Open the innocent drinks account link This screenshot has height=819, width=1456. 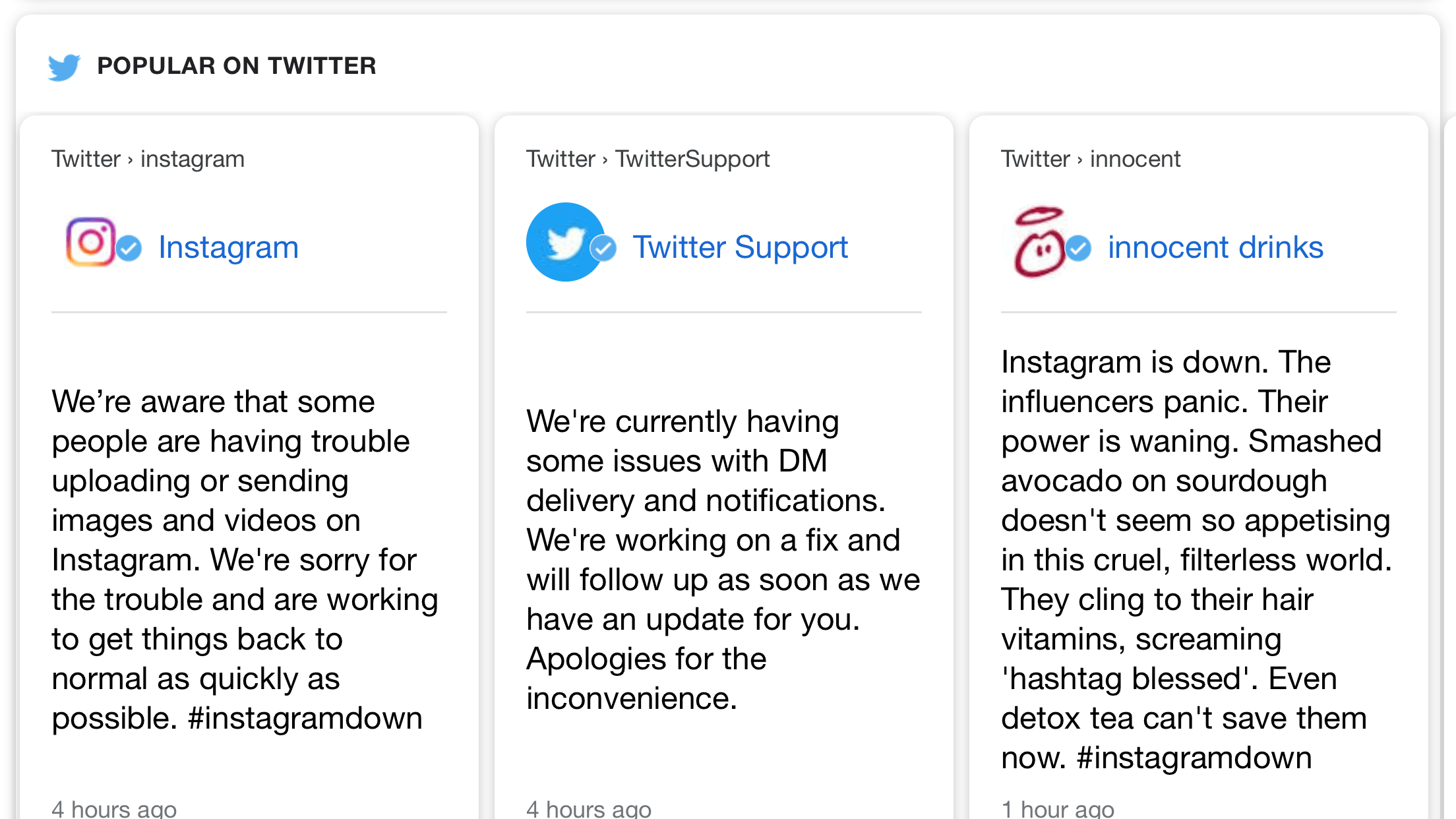pyautogui.click(x=1215, y=247)
